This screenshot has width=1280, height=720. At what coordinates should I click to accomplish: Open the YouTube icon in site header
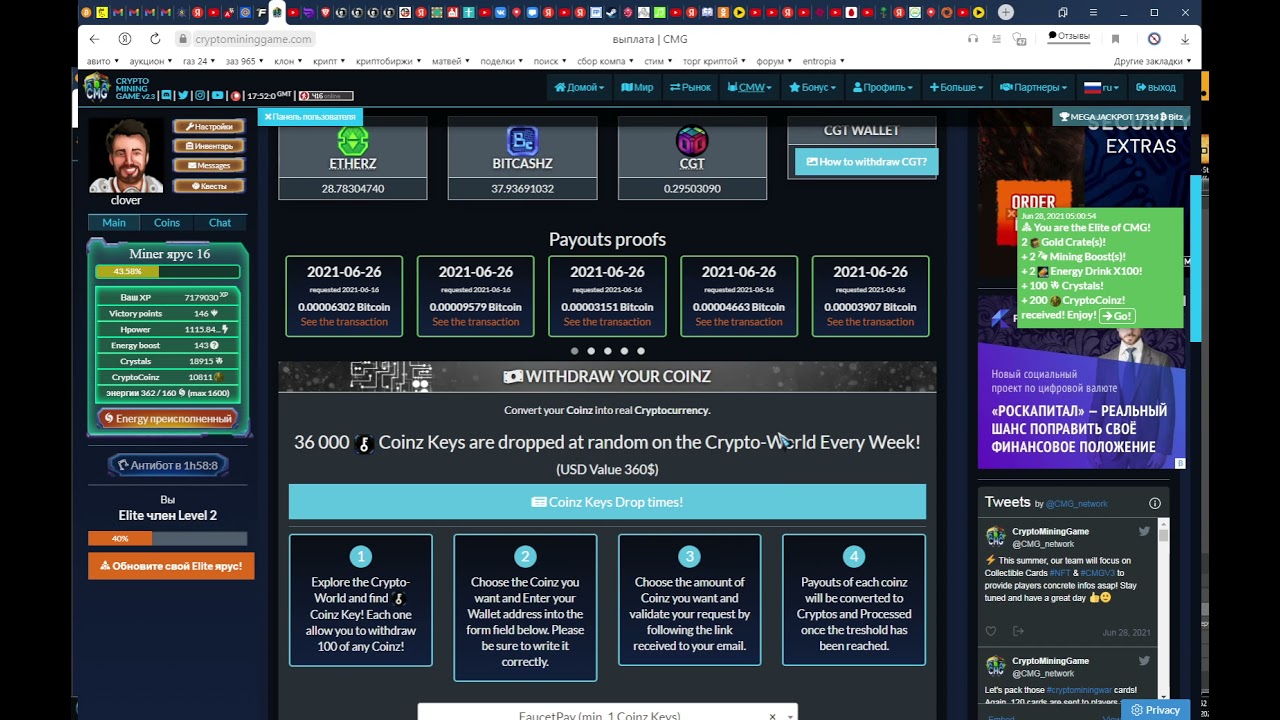217,95
